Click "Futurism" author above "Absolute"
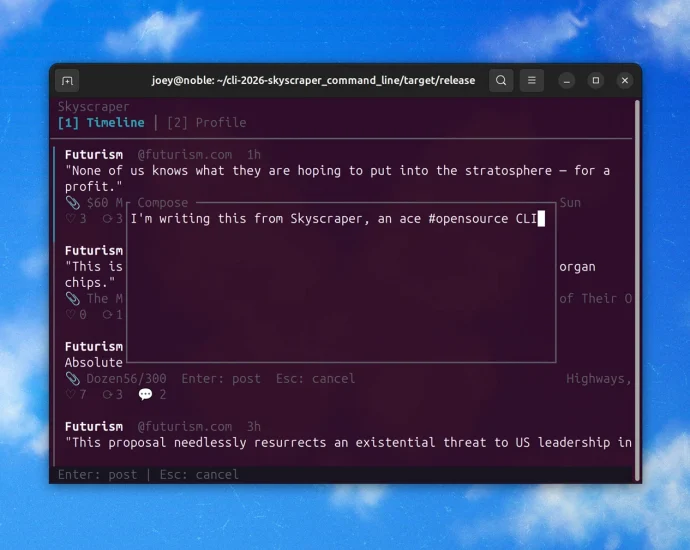 [x=94, y=347]
